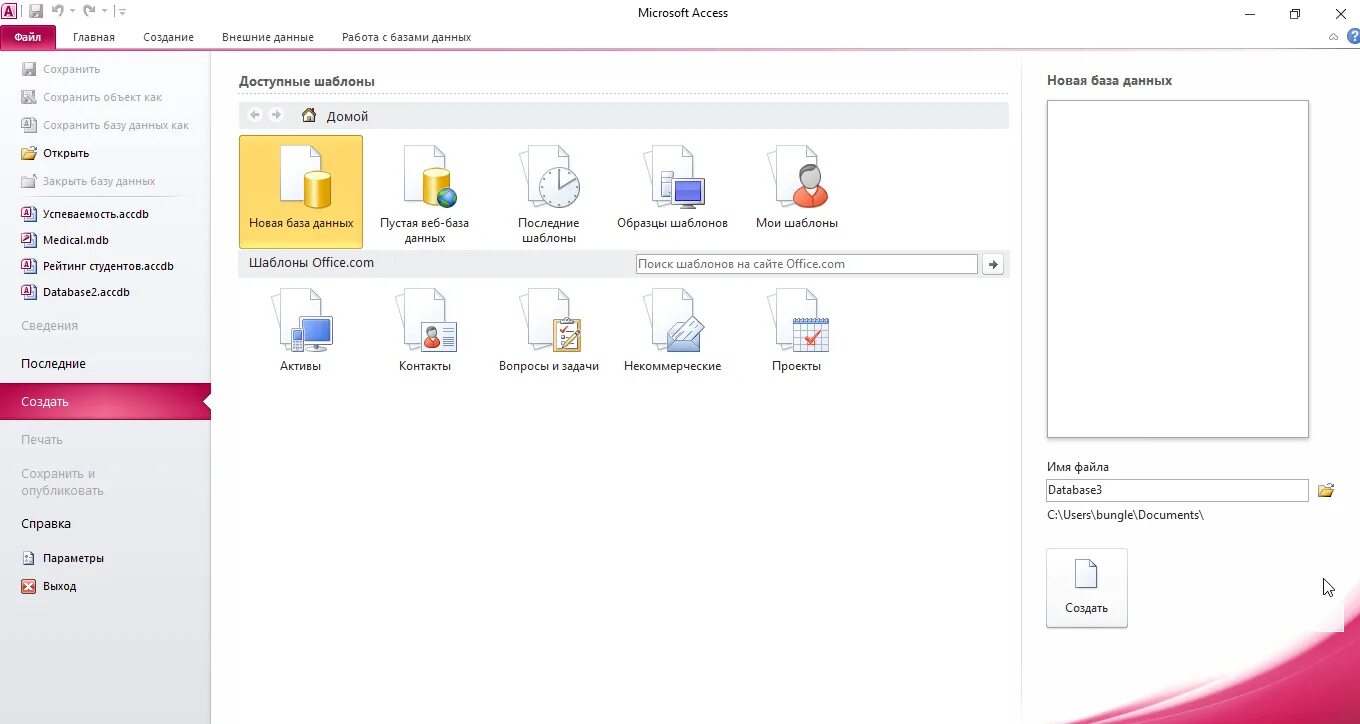Image resolution: width=1360 pixels, height=724 pixels.
Task: Choose the Пустая веб-база данных template
Action: 424,195
